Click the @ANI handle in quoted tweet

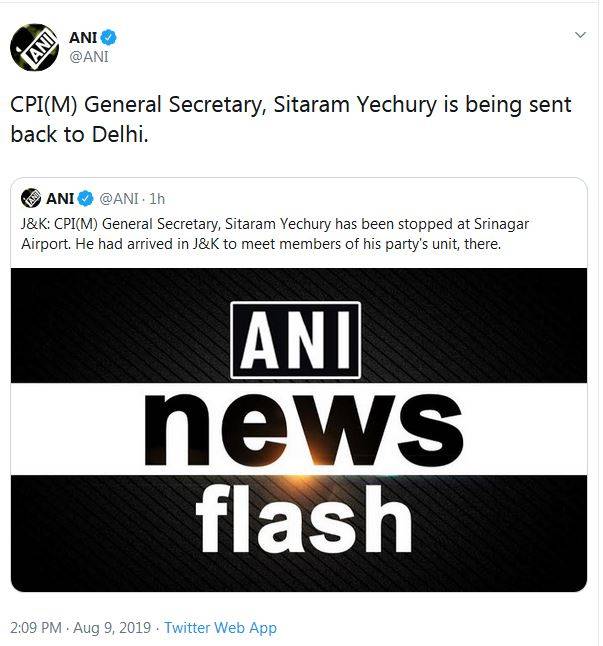coord(120,197)
